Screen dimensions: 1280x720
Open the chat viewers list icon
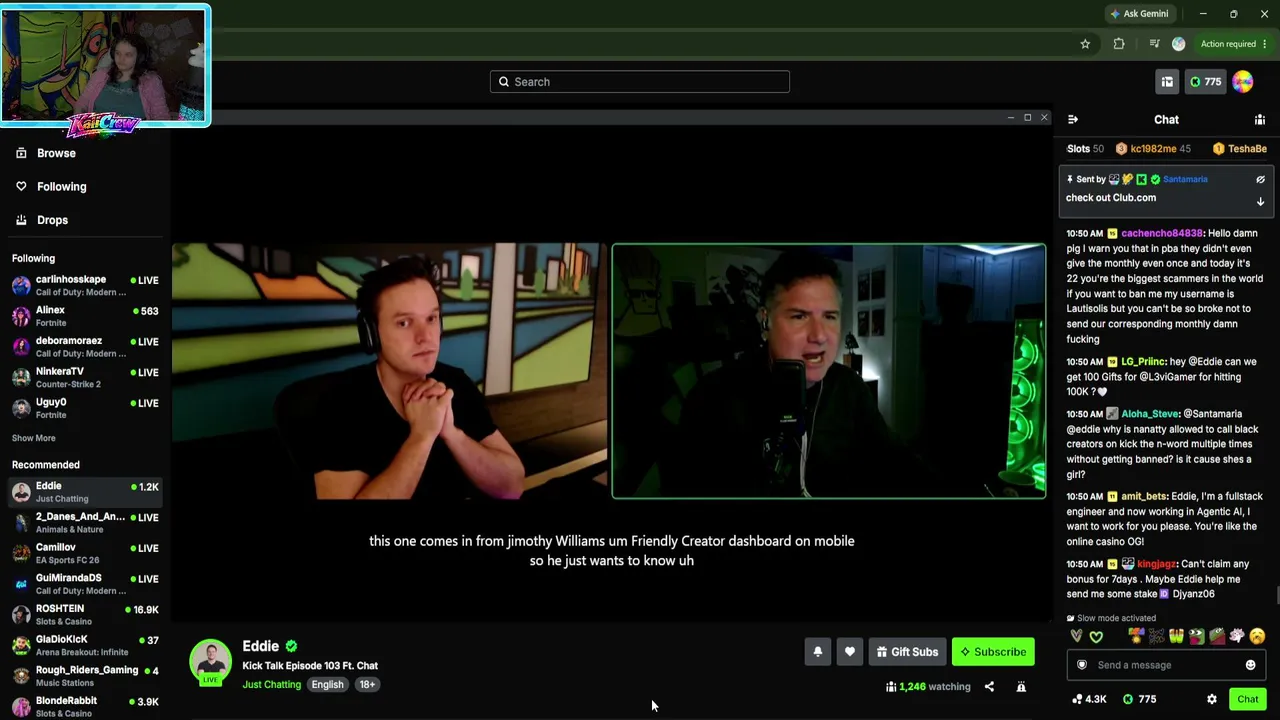pyautogui.click(x=1260, y=120)
